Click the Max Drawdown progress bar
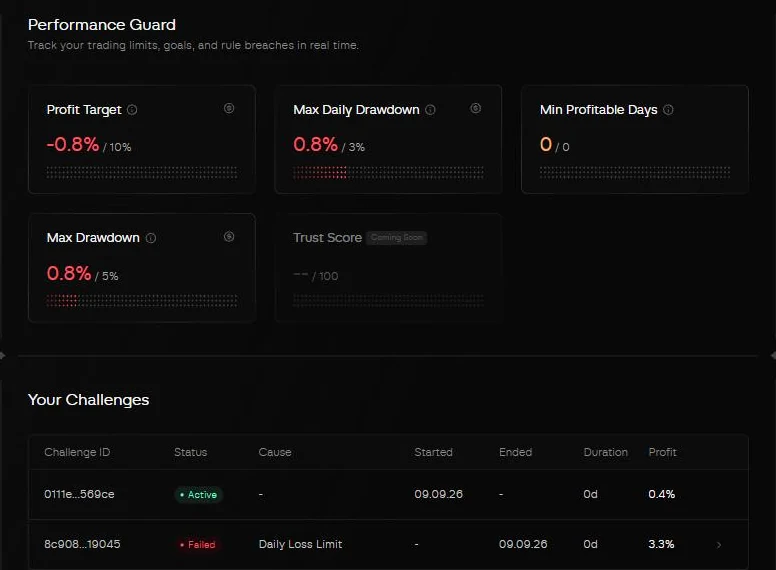This screenshot has width=776, height=570. (x=142, y=301)
